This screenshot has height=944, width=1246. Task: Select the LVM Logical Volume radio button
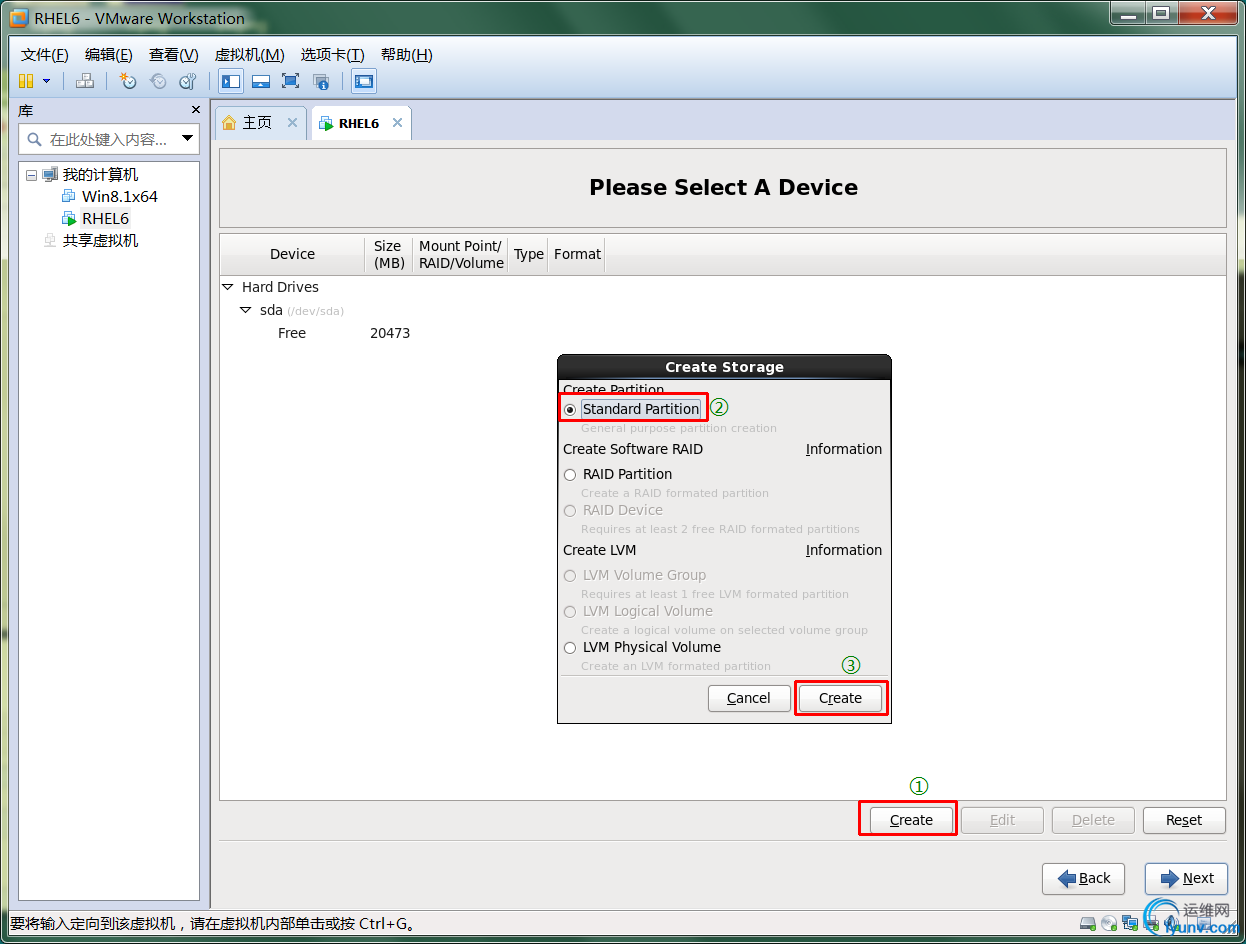(570, 611)
